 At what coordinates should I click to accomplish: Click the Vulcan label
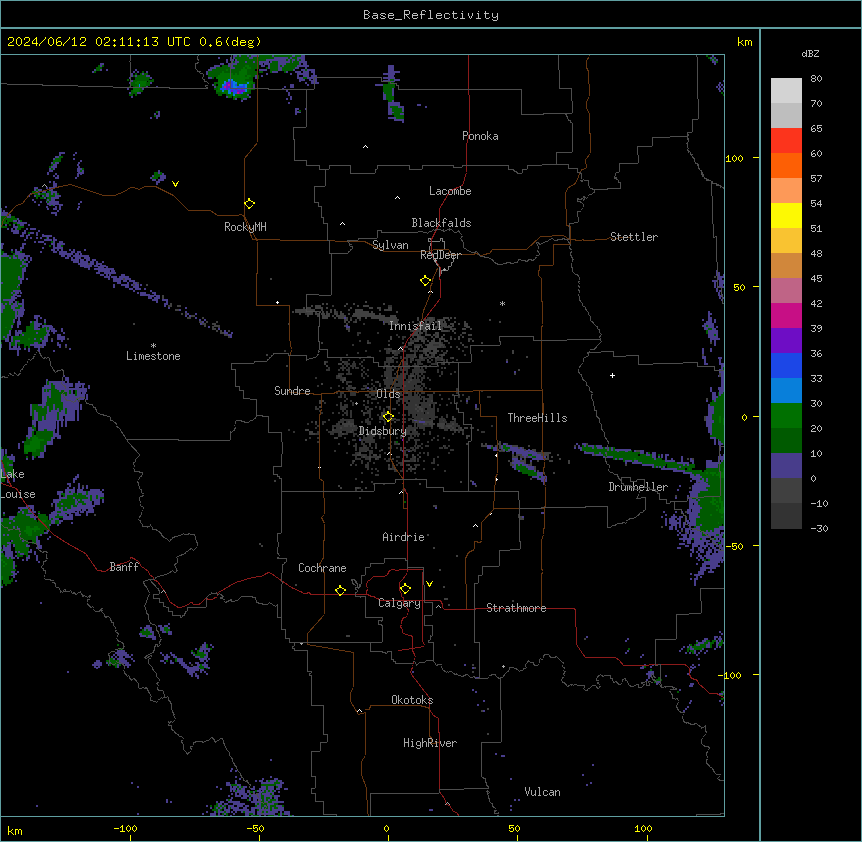pos(543,792)
